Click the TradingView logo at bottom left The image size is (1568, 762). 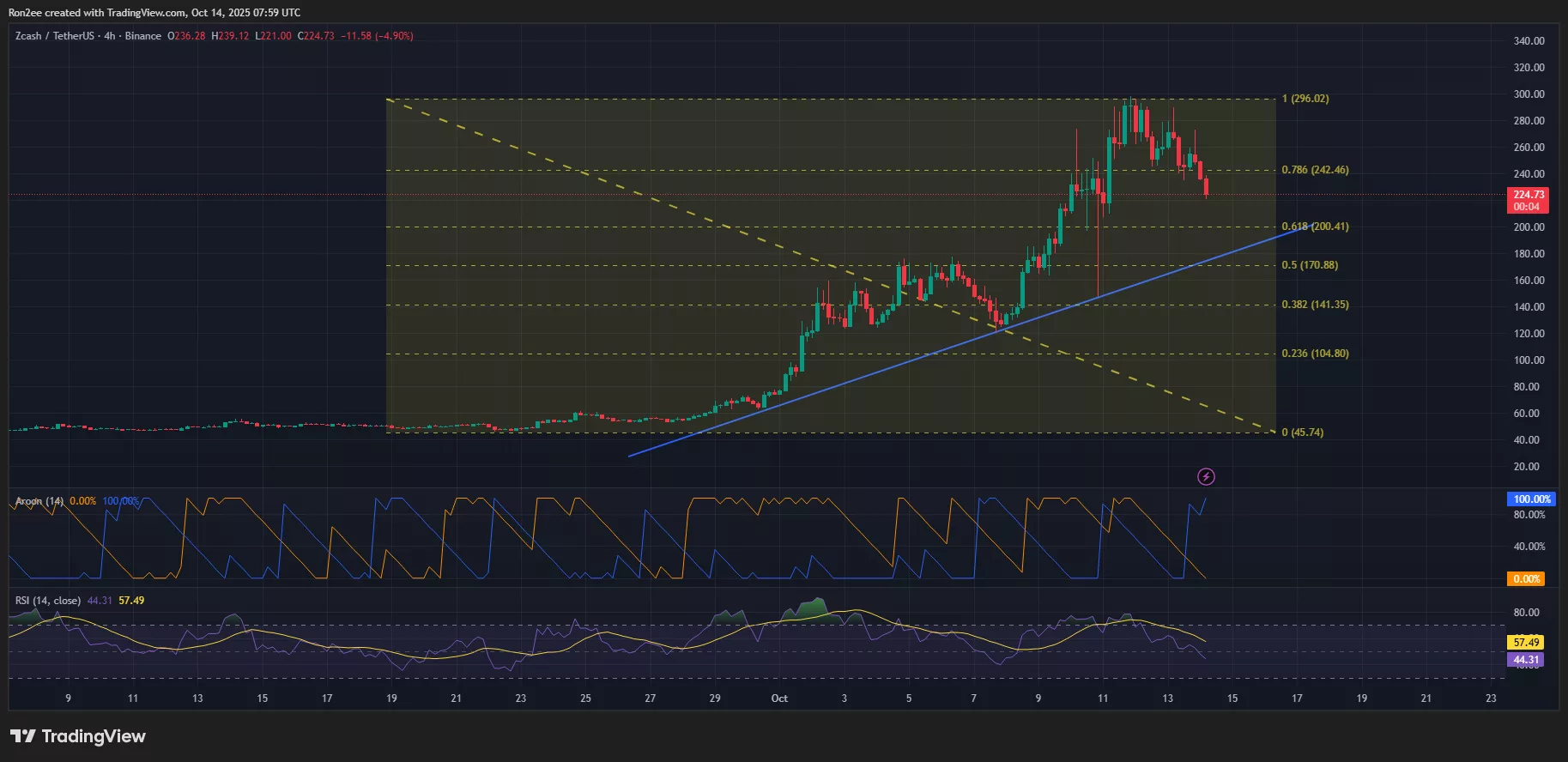pyautogui.click(x=78, y=736)
